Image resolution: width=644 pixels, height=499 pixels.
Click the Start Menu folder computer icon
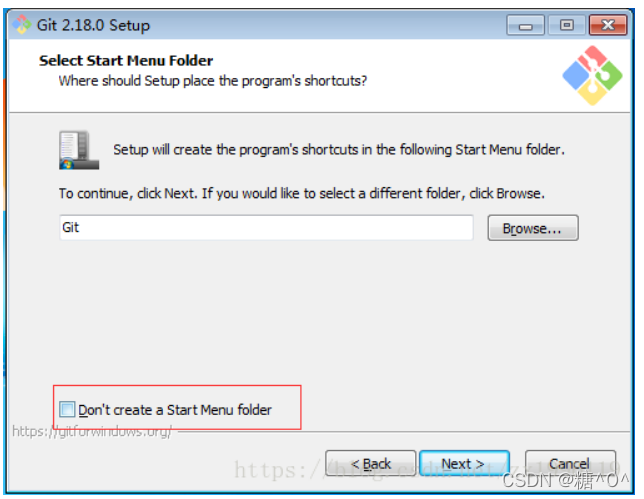tap(79, 150)
